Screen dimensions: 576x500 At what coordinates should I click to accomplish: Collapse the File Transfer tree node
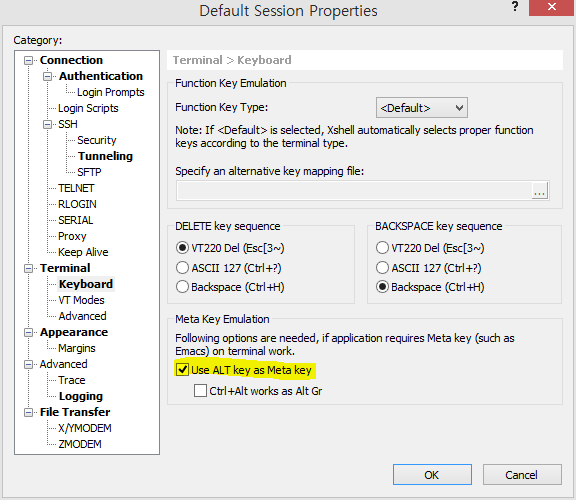click(x=28, y=413)
